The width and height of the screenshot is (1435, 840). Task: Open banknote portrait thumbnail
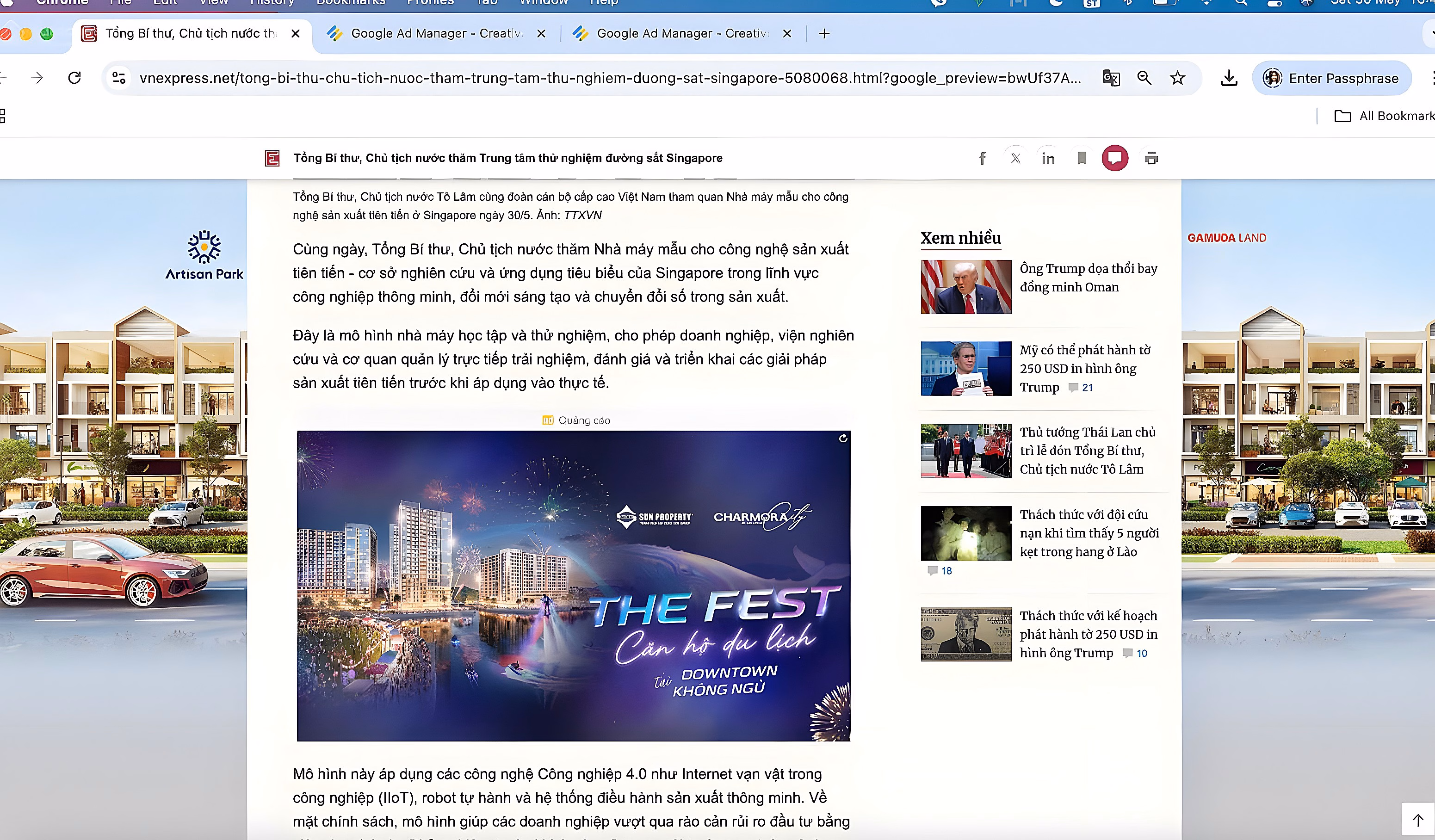coord(966,635)
